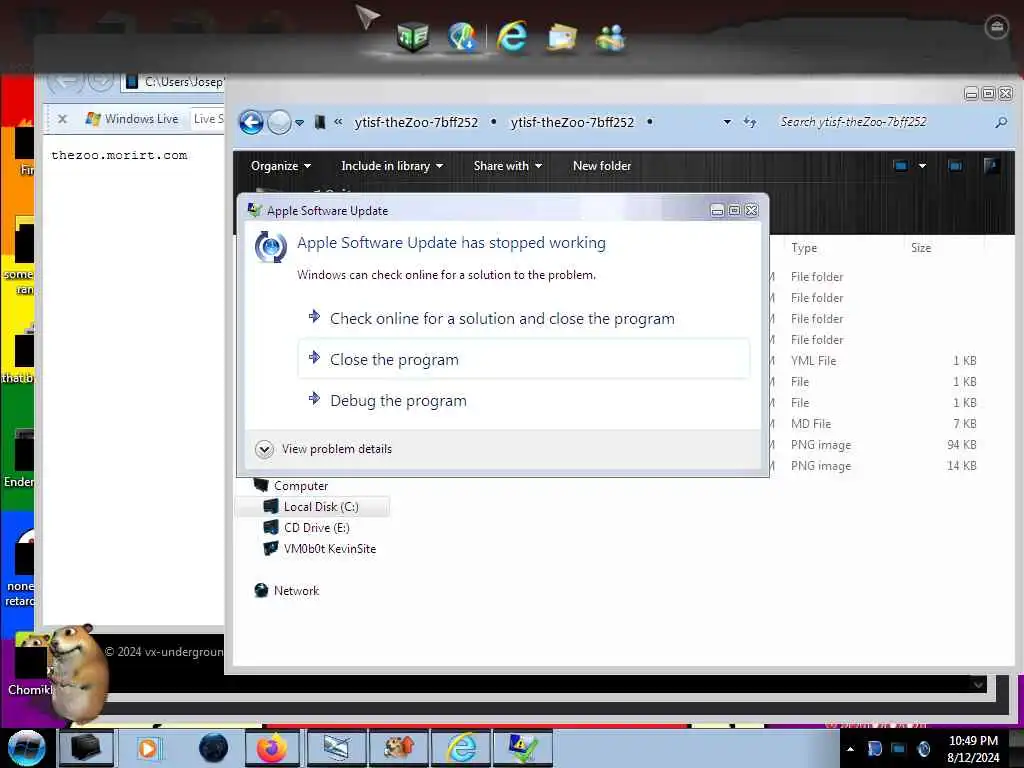Open the Organize menu

click(281, 166)
